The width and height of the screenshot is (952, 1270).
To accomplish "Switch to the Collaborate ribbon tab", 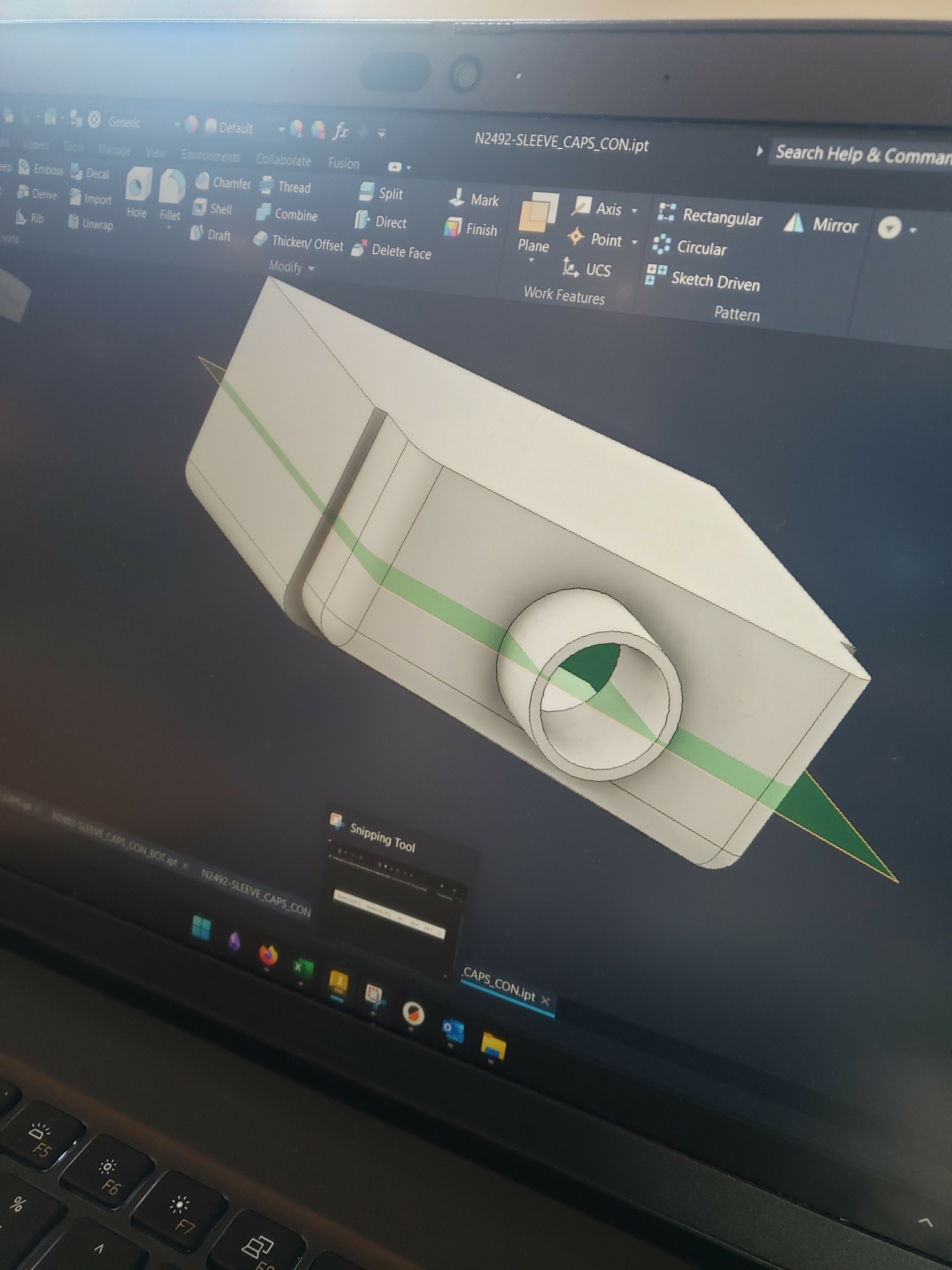I will click(x=283, y=160).
